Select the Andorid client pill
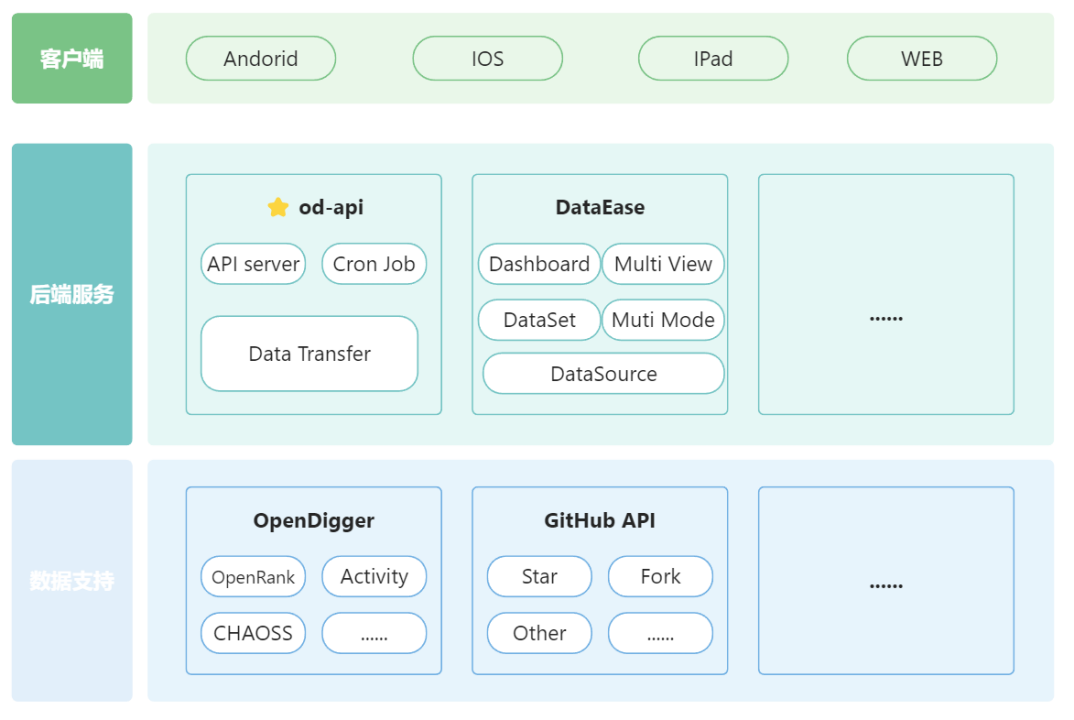 point(261,59)
